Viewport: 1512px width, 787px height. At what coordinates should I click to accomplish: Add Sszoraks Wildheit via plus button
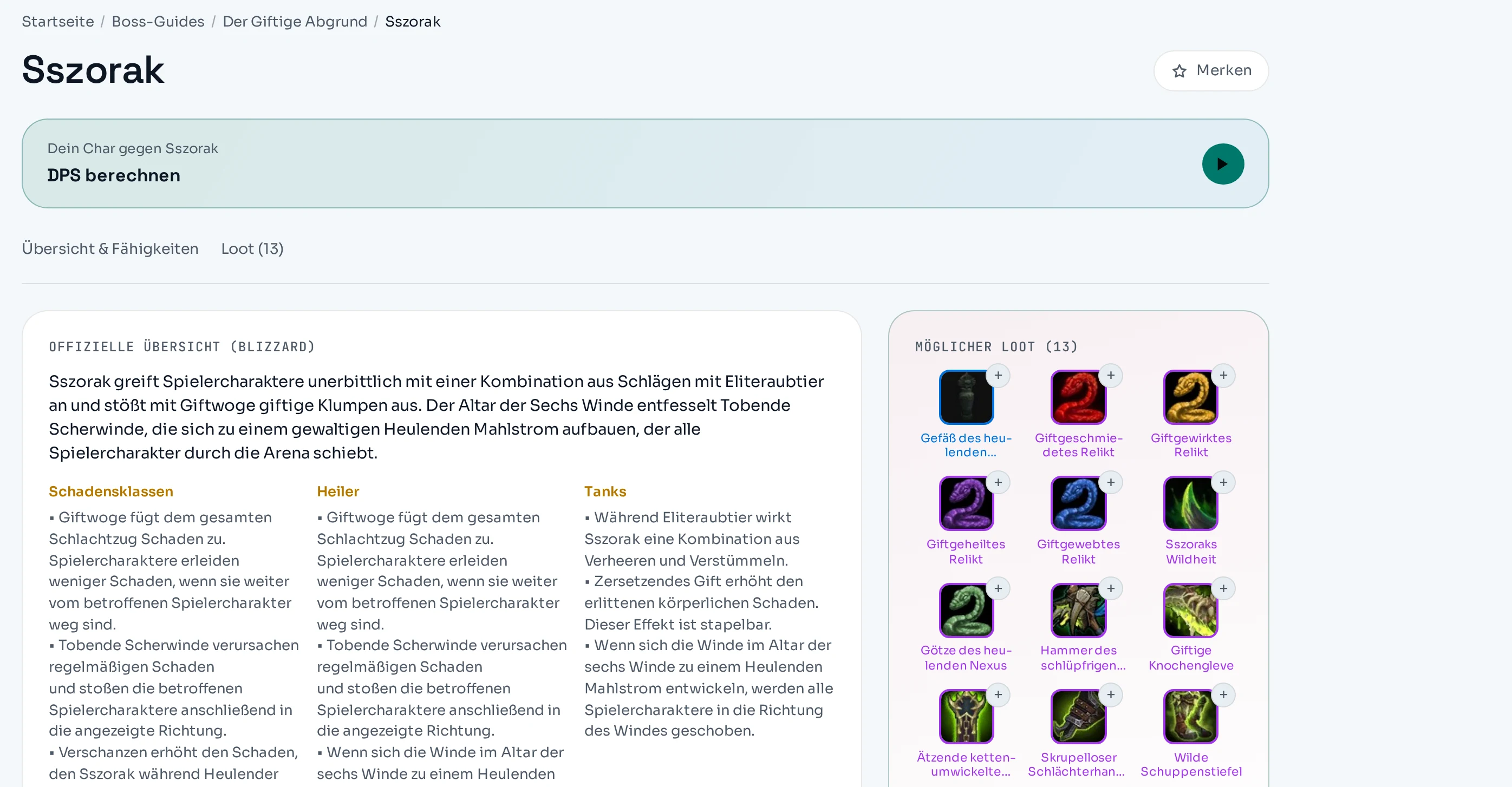(x=1223, y=482)
